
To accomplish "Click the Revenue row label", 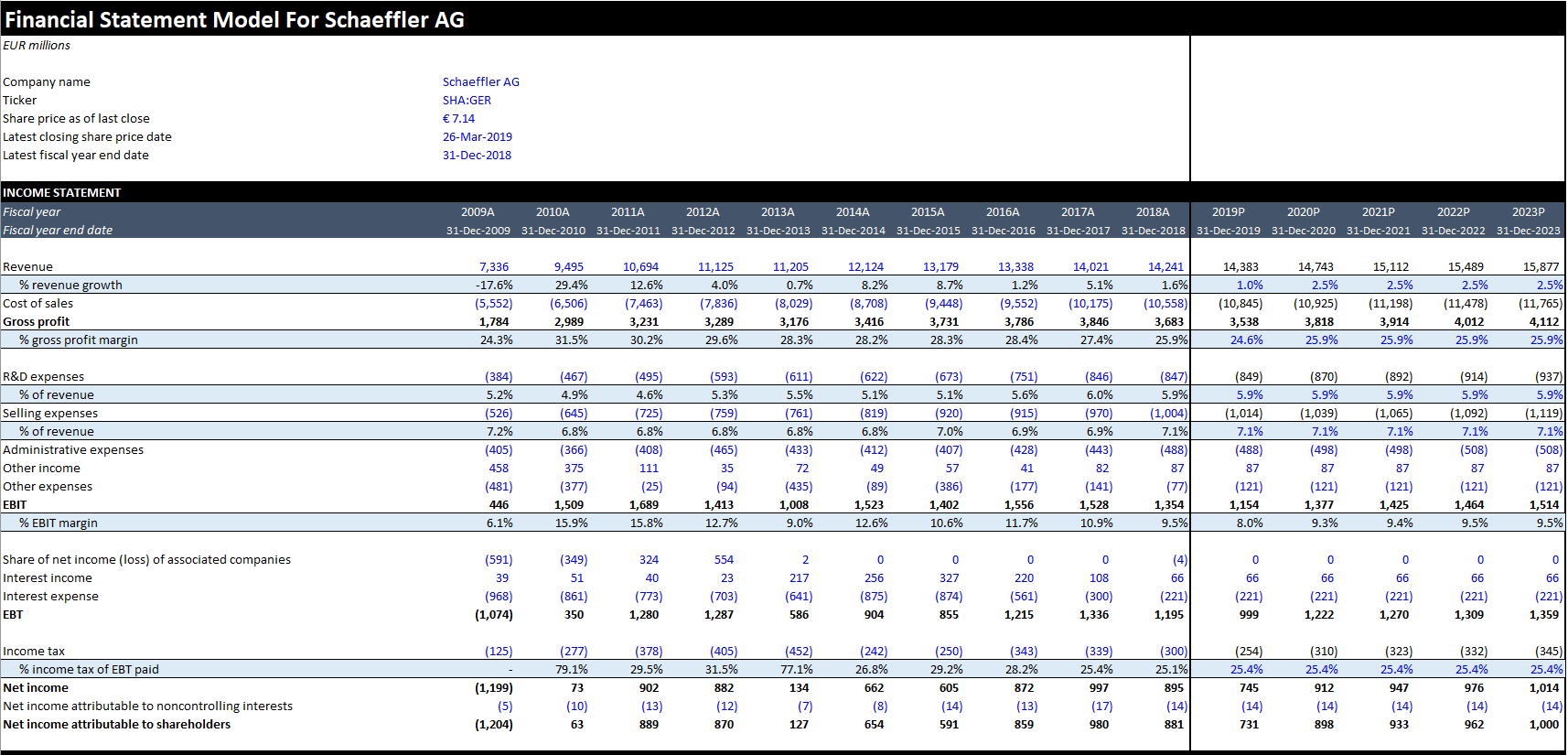I will pyautogui.click(x=27, y=267).
